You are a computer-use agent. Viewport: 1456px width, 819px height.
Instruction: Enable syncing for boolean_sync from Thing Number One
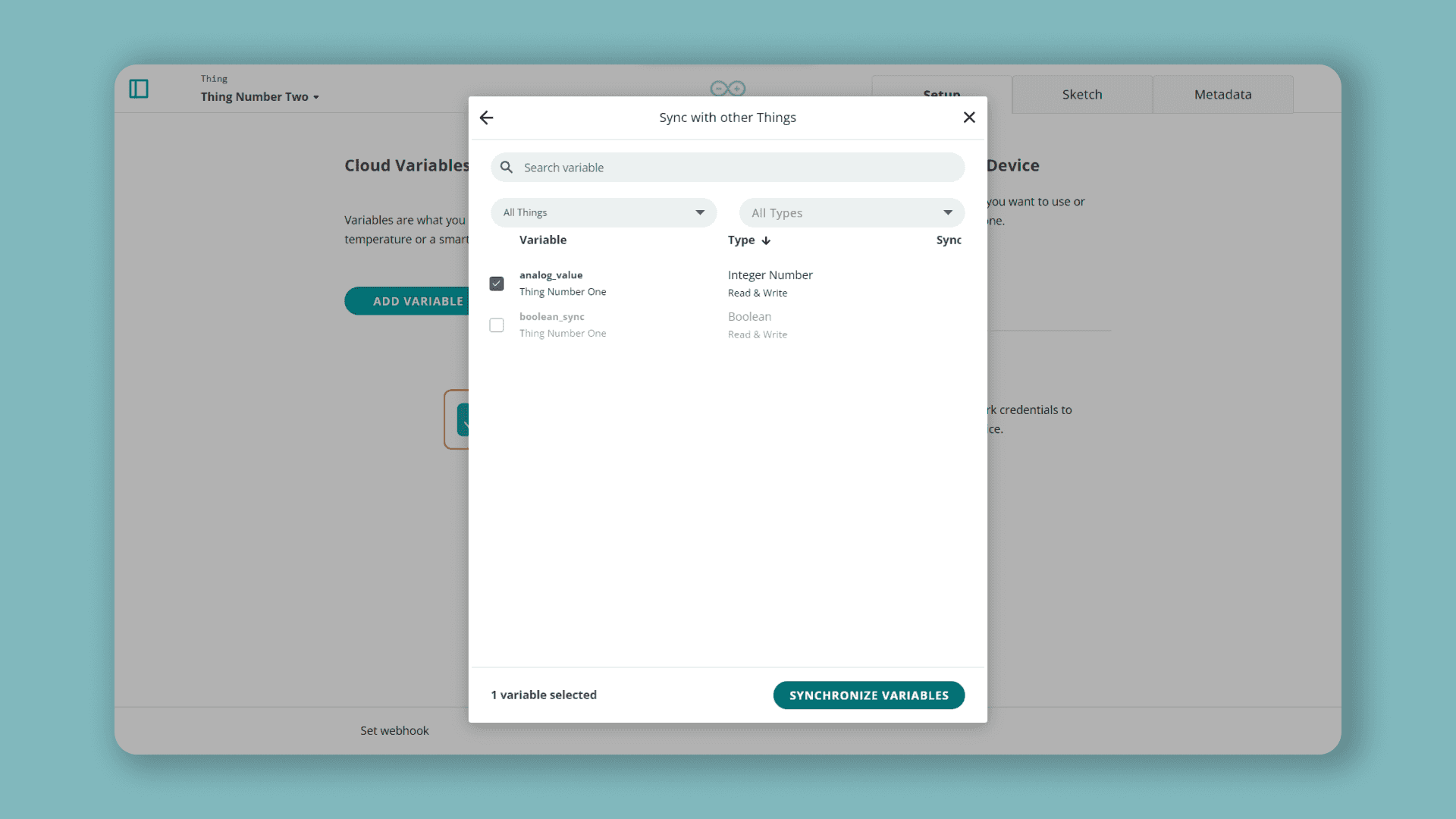pyautogui.click(x=496, y=325)
